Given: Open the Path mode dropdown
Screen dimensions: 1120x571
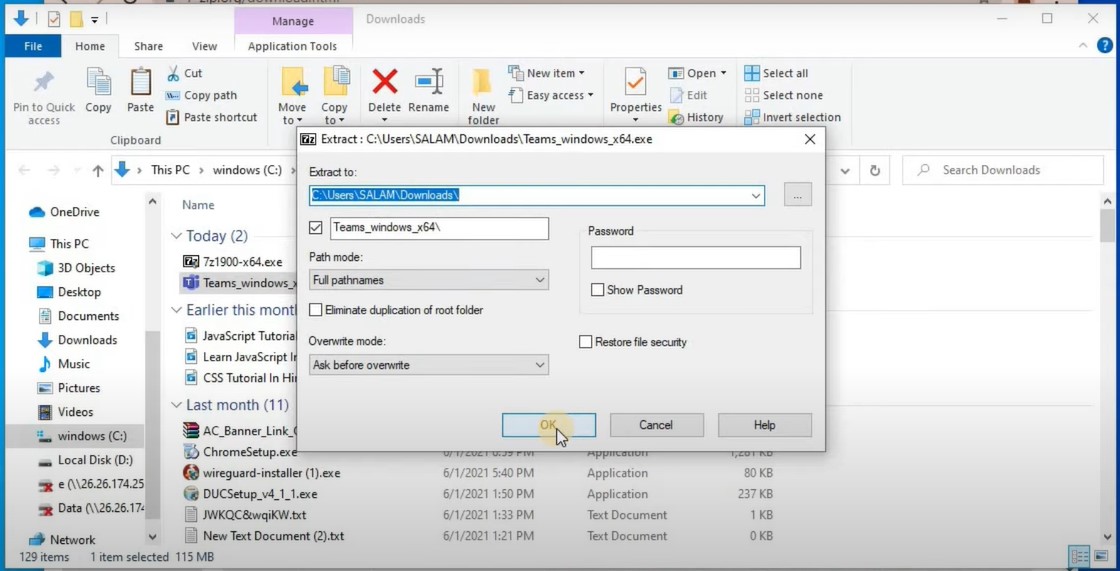Looking at the screenshot, I should [429, 280].
